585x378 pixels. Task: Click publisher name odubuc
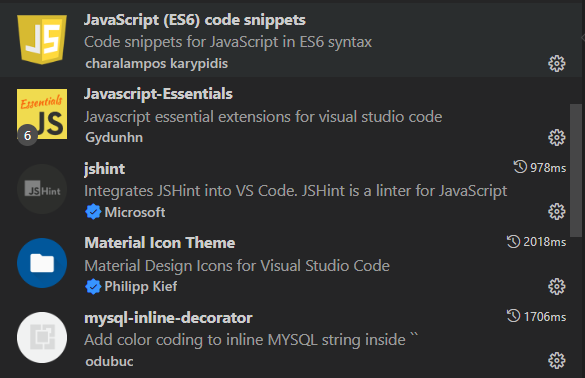pyautogui.click(x=109, y=361)
